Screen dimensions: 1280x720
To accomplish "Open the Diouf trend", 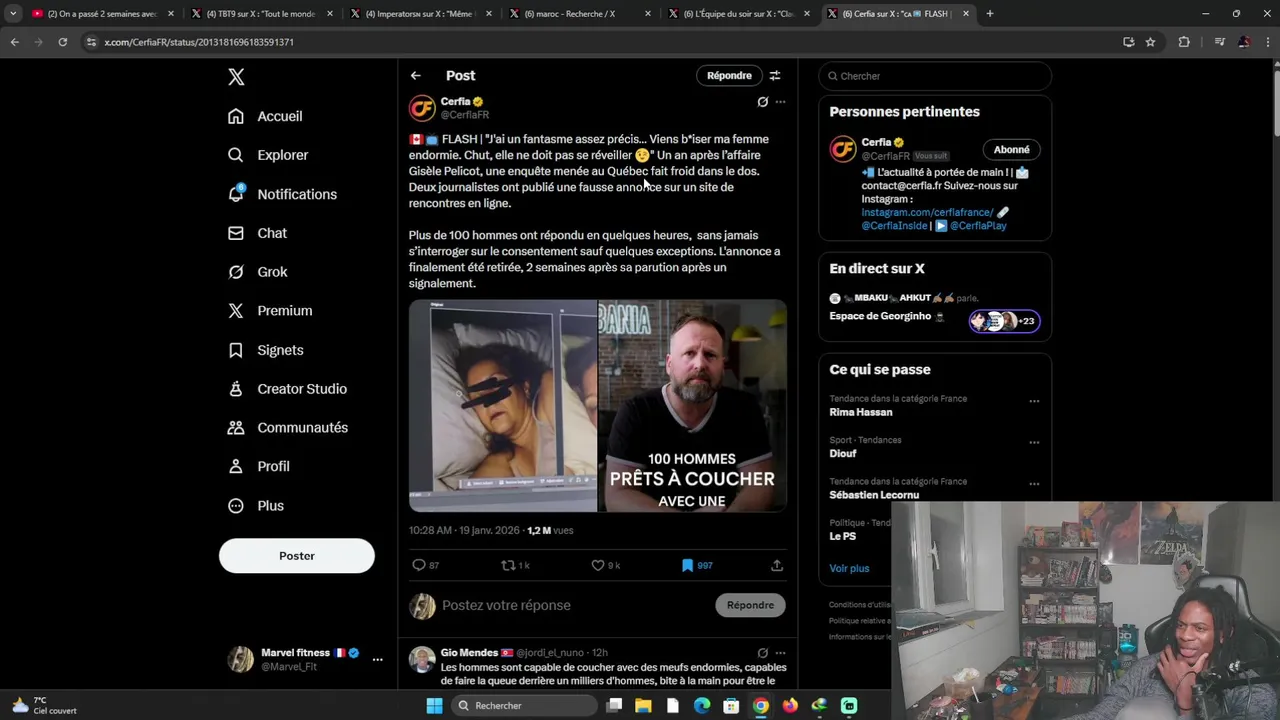I will coord(843,453).
